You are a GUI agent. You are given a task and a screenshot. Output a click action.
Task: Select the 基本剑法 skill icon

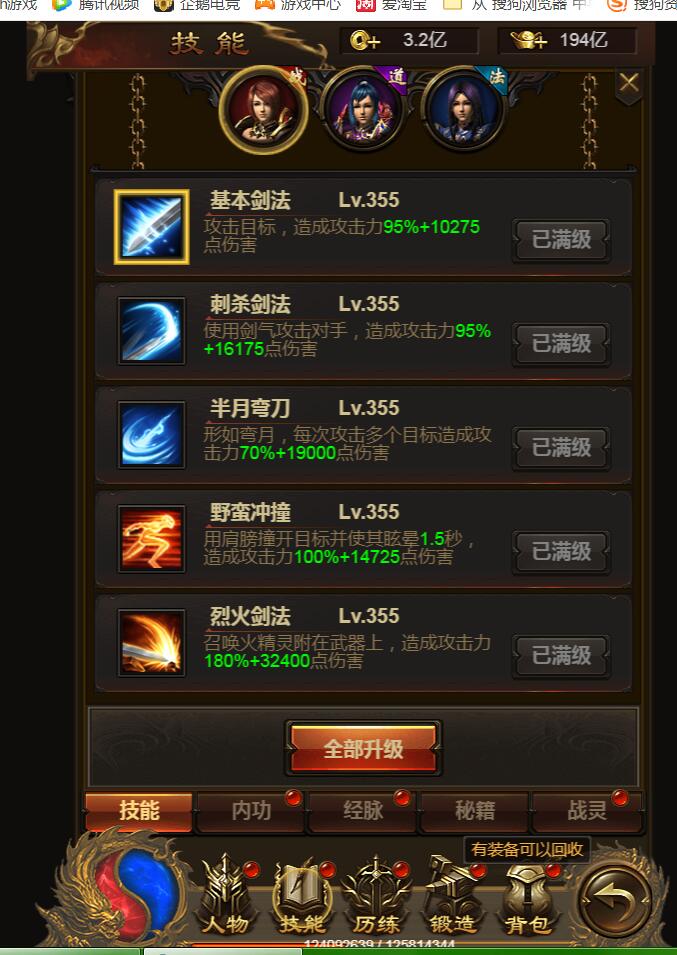(152, 227)
